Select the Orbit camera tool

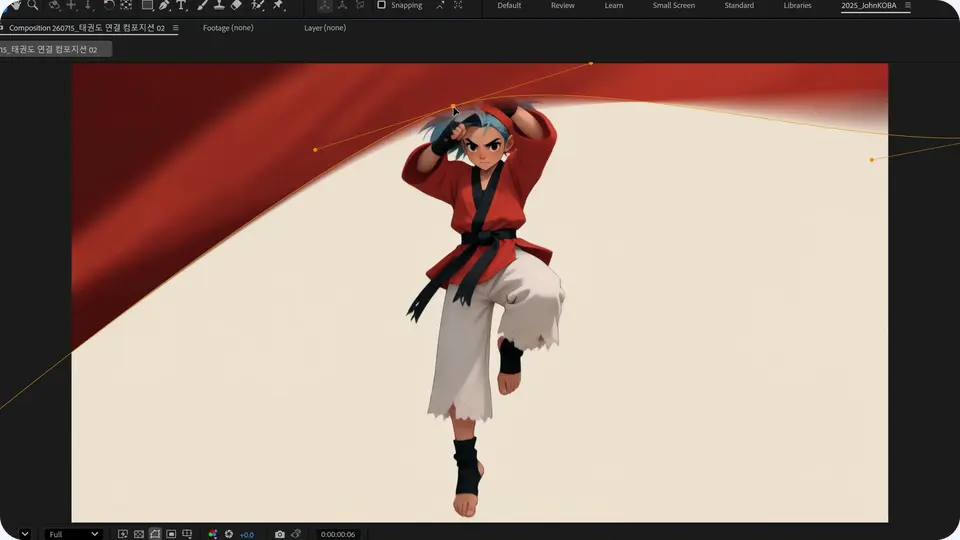[x=54, y=5]
